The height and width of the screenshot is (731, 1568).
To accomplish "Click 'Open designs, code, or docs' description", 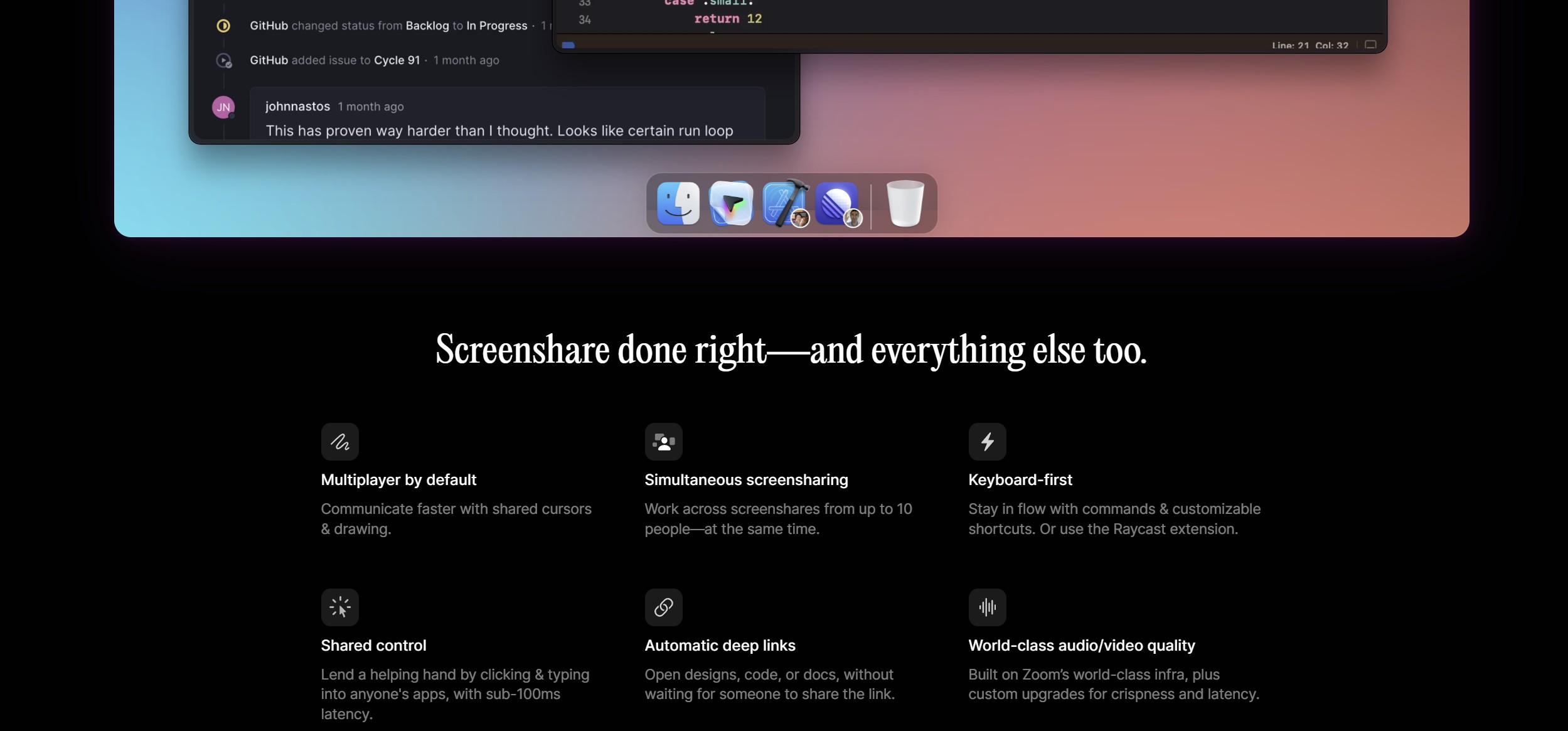I will [x=769, y=684].
